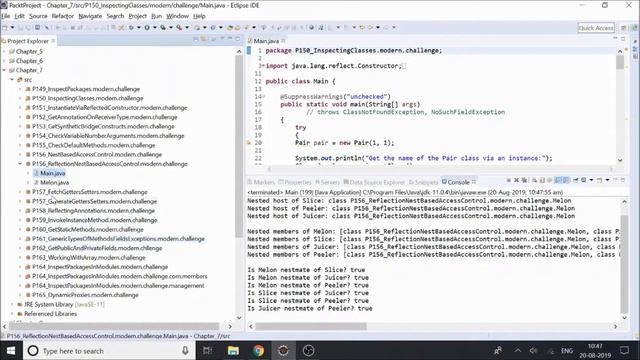640x360 pixels.
Task: Click the New file toolbar icon
Action: (5, 27)
